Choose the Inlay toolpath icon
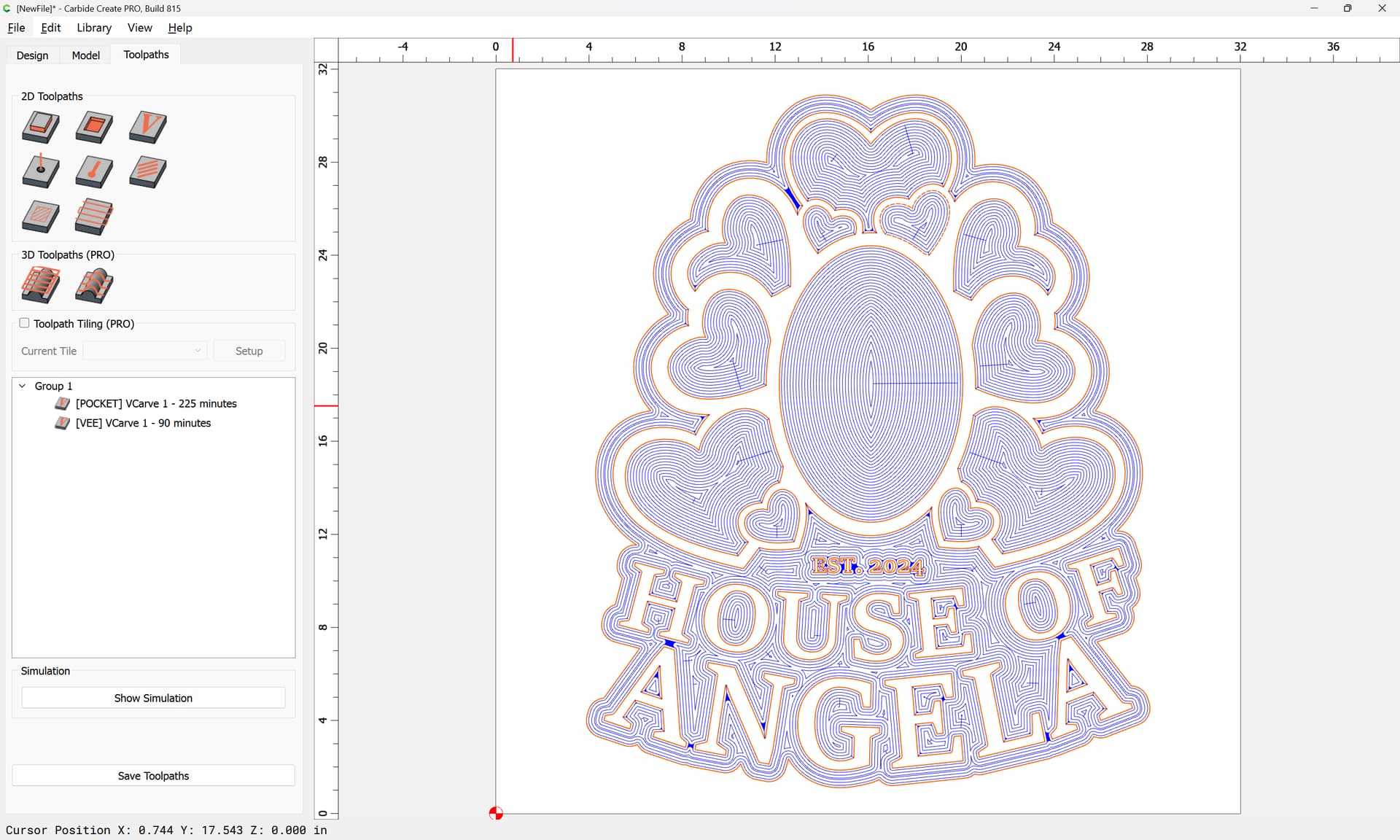Image resolution: width=1400 pixels, height=840 pixels. [x=94, y=217]
